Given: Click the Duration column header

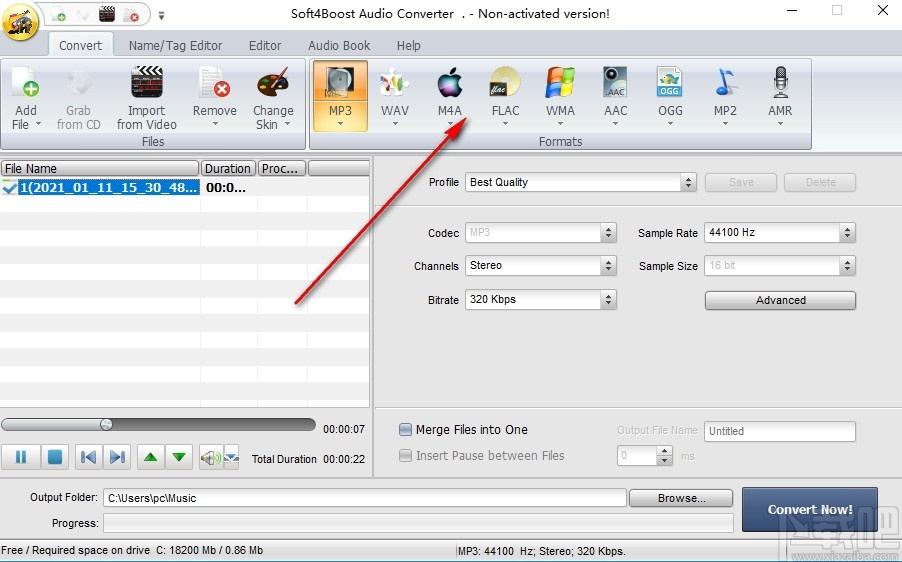Looking at the screenshot, I should click(228, 169).
